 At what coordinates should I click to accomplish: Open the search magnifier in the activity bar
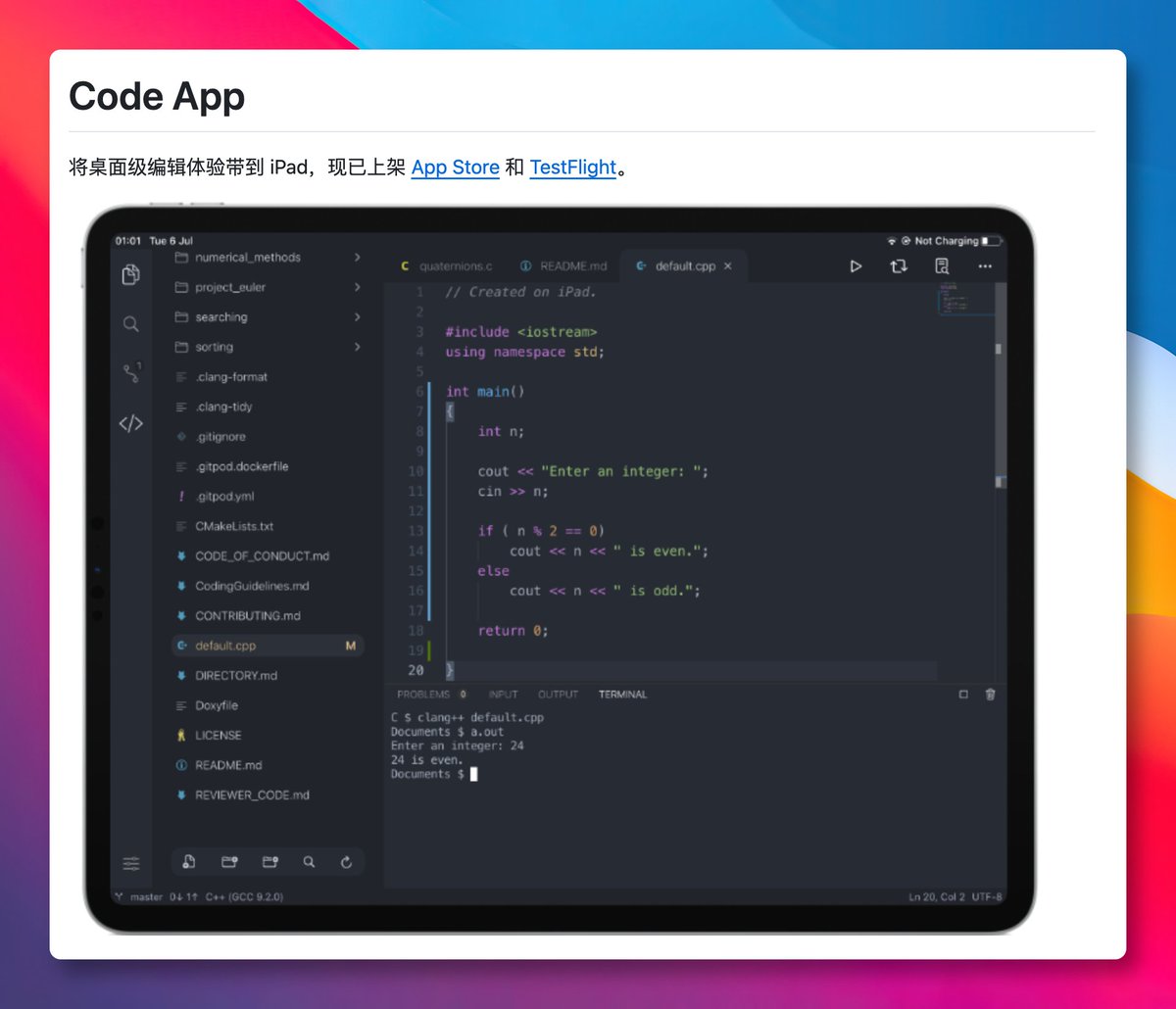pyautogui.click(x=130, y=324)
